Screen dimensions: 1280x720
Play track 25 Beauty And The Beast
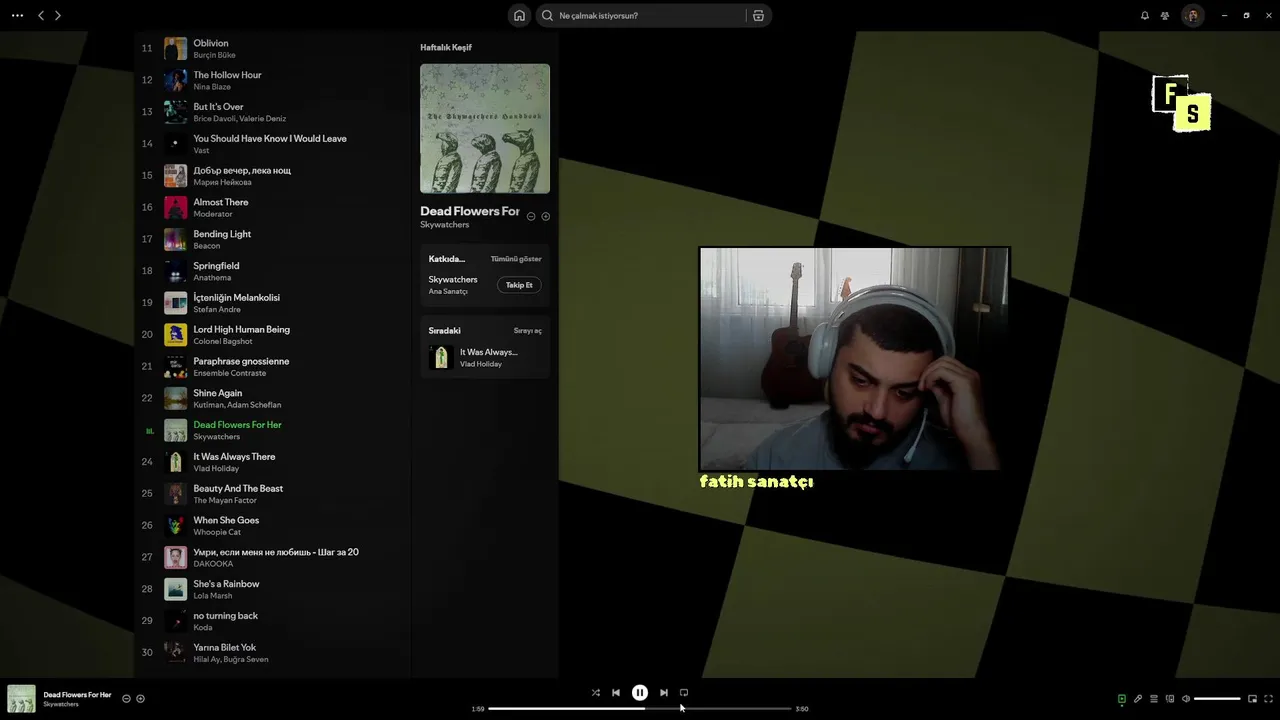click(270, 494)
